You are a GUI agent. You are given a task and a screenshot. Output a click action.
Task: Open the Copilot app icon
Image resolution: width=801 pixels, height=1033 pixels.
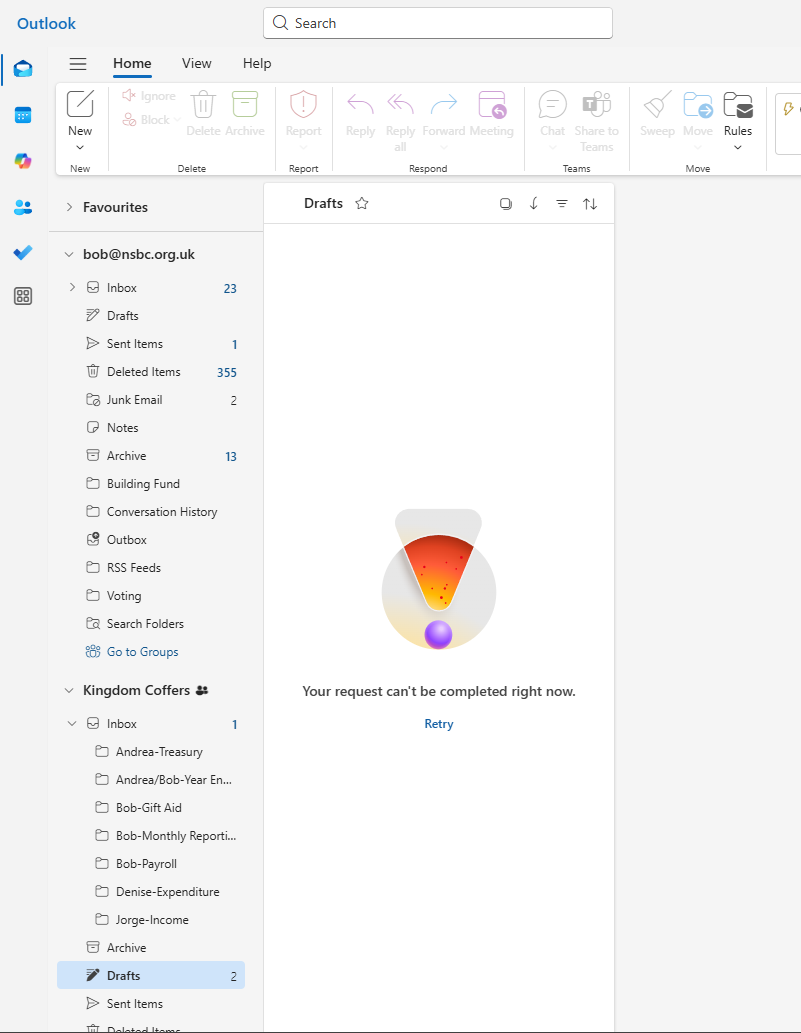pyautogui.click(x=23, y=161)
